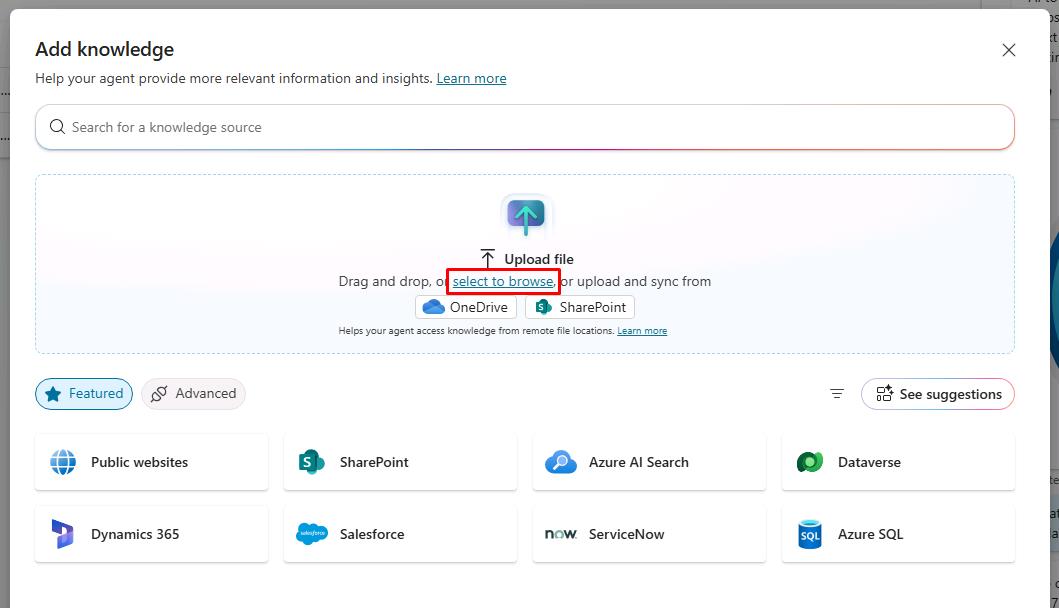Choose the Azure AI Search icon
The width and height of the screenshot is (1059, 608).
tap(561, 462)
